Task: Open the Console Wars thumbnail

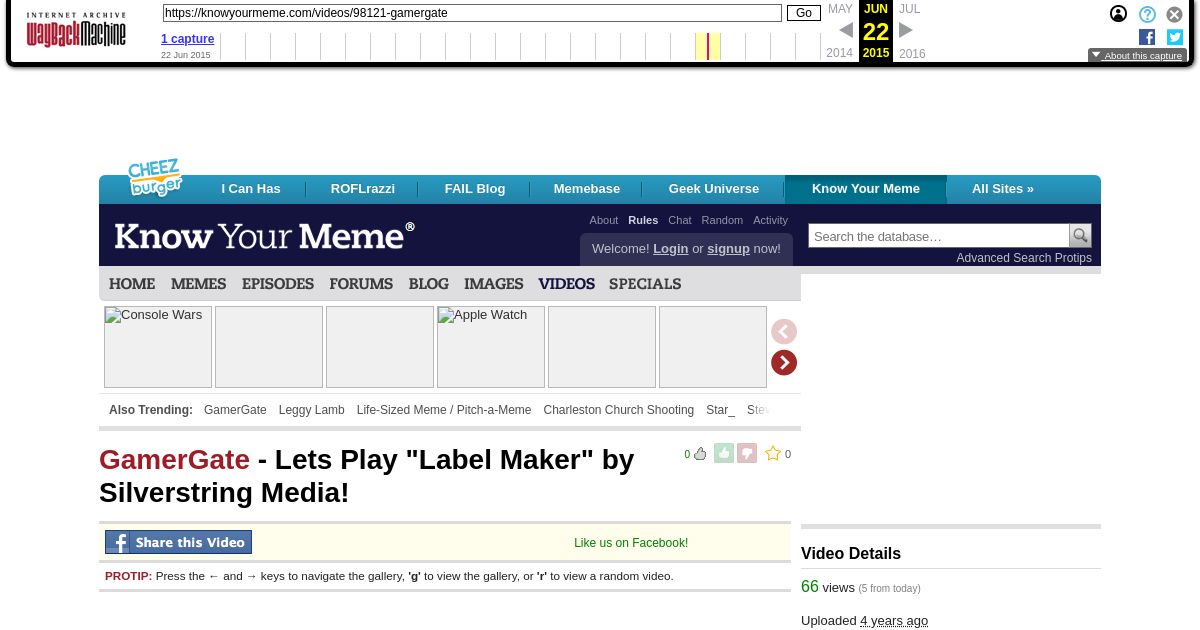Action: pyautogui.click(x=158, y=347)
